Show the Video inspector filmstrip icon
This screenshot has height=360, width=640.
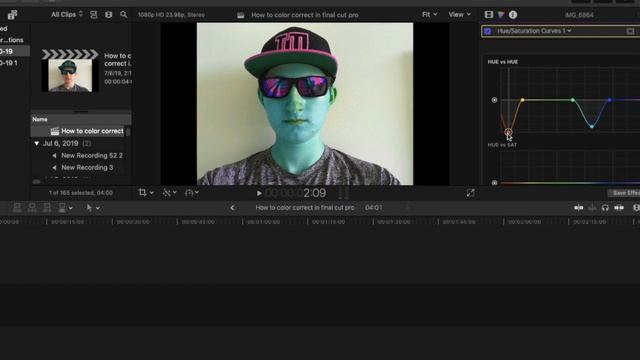point(489,15)
